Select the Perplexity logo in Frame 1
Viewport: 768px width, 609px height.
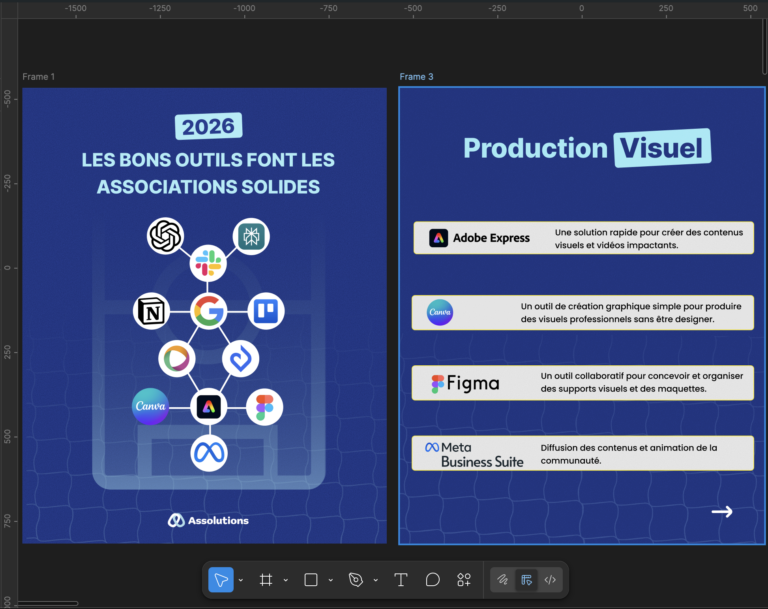(x=251, y=236)
